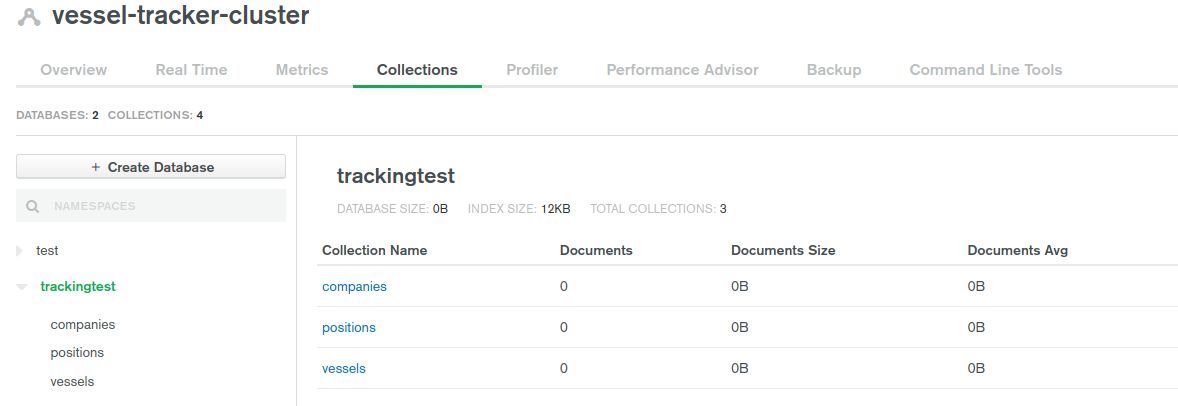
Task: Select positions in the sidebar tree
Action: point(77,353)
